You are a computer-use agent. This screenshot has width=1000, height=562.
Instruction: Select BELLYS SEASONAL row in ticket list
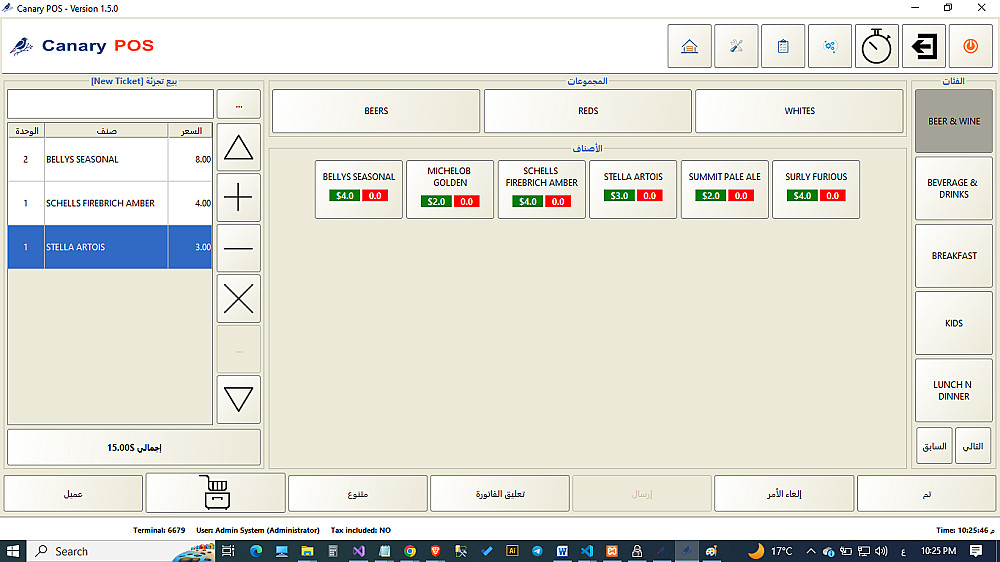(110, 159)
